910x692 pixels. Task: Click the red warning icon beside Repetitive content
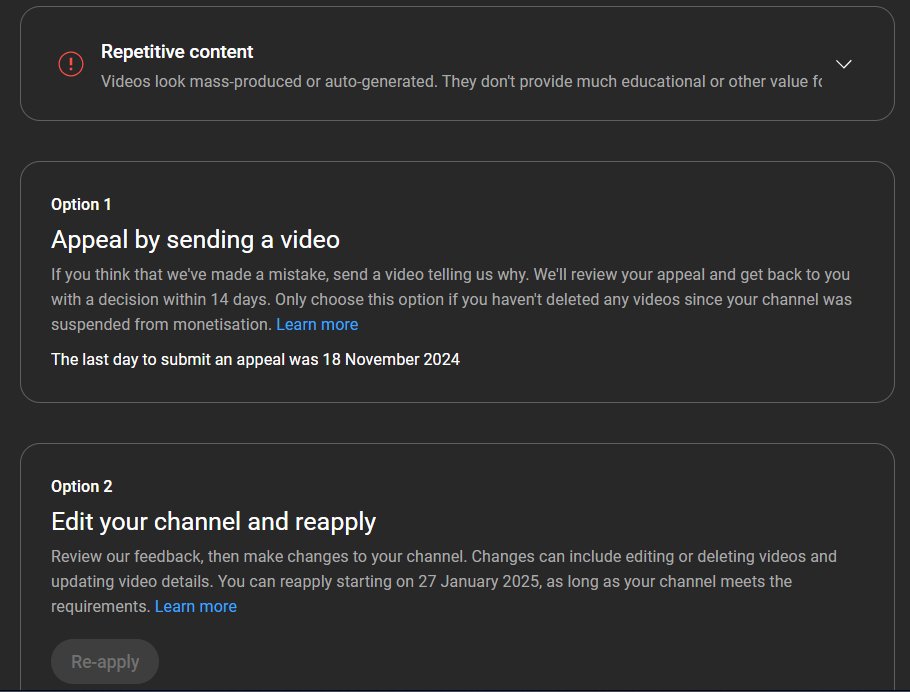tap(71, 64)
